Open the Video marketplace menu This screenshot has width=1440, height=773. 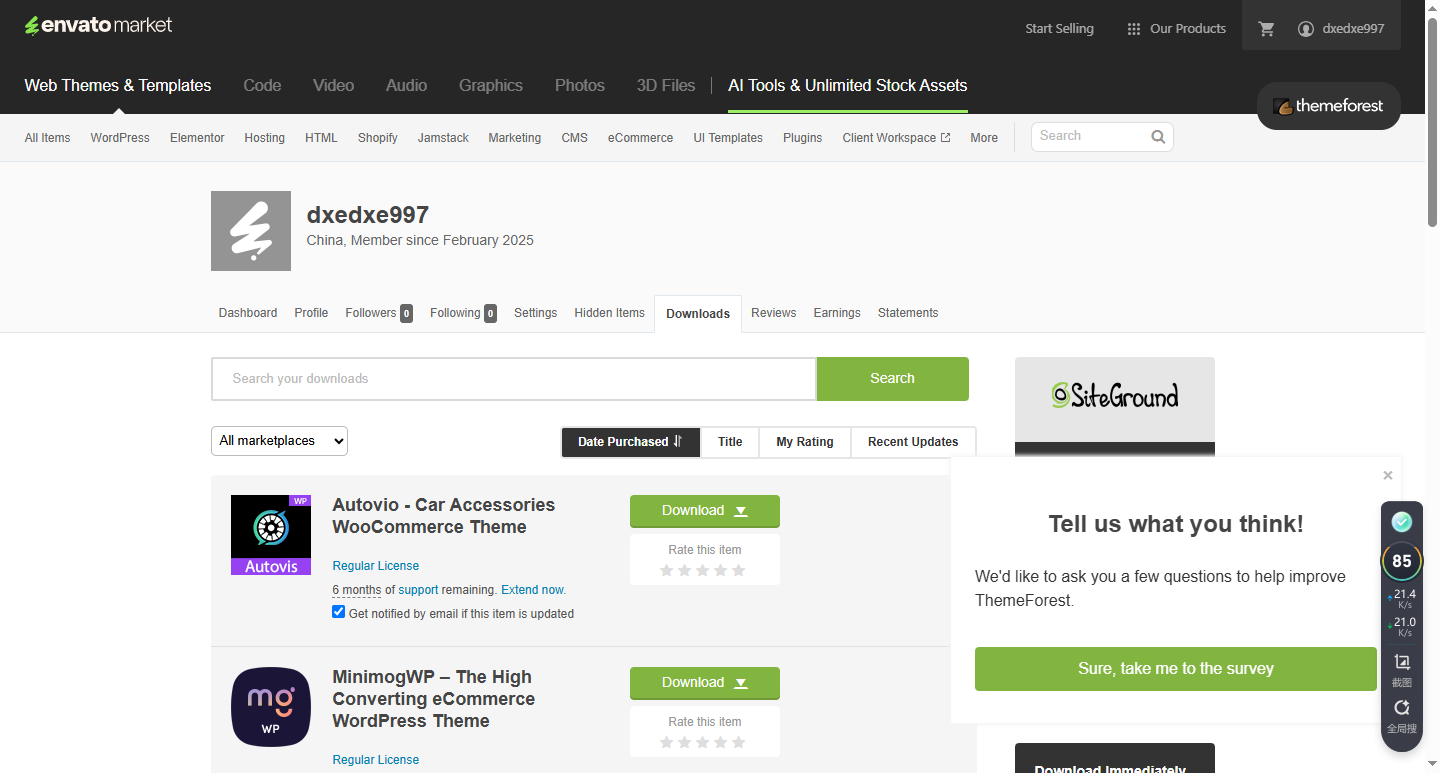coord(334,86)
